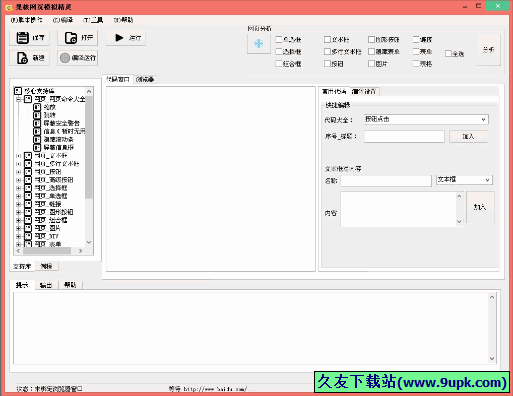The image size is (513, 396).
Task: Click the 屏蔽信息框 command icon
Action: click(x=37, y=147)
